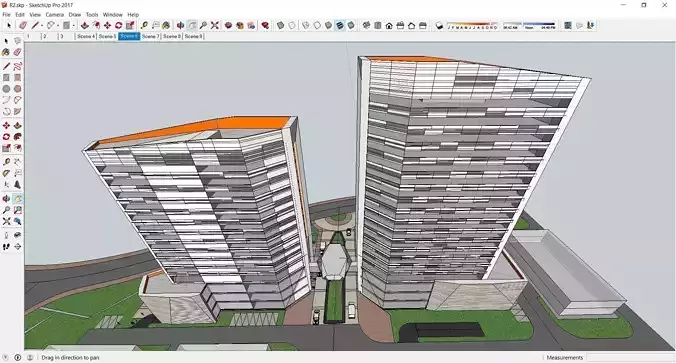The width and height of the screenshot is (676, 363).
Task: Choose Rotated Rectangle in left palette
Action: coord(17,78)
